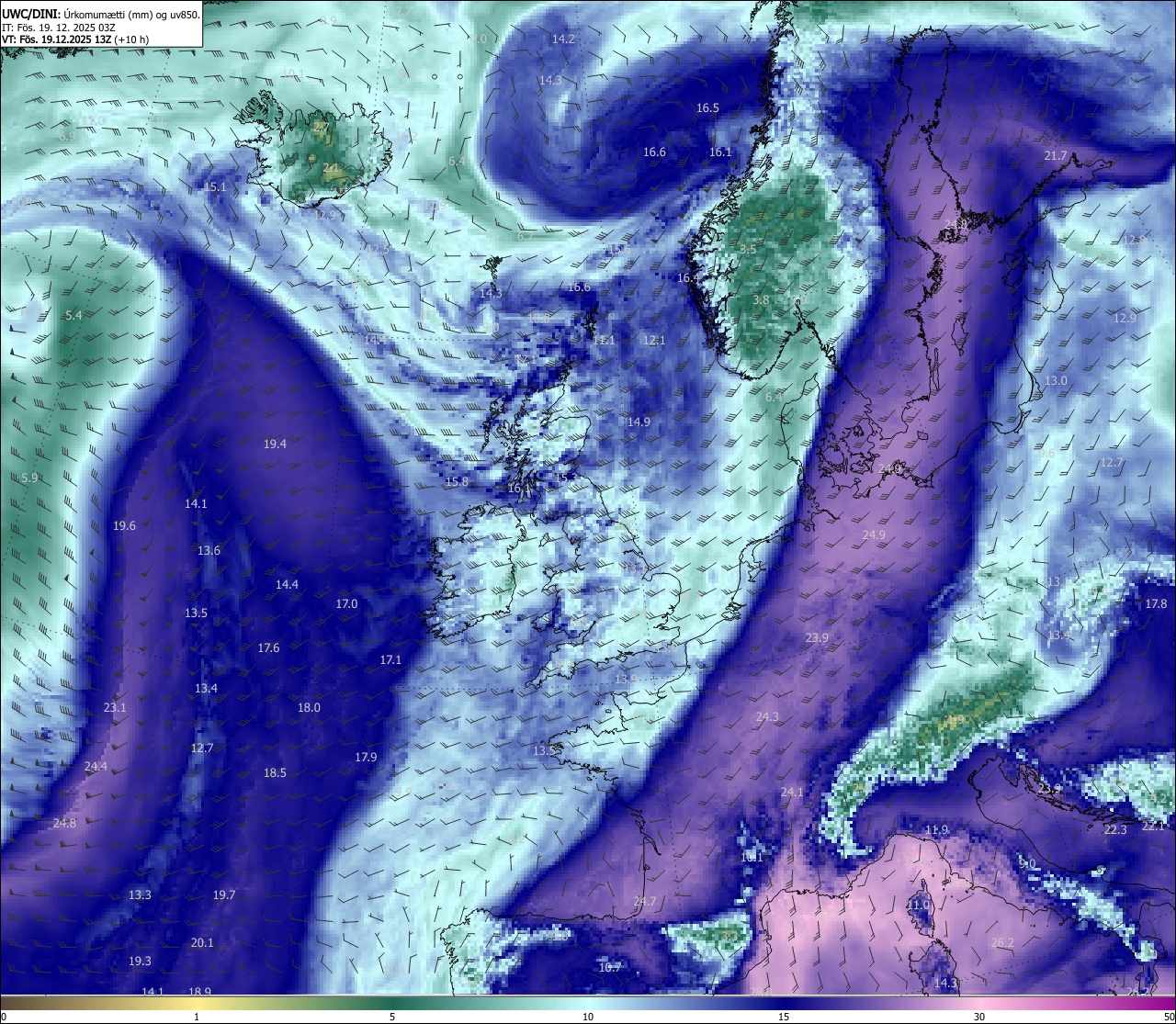Click the 17.8 value on the east edge
The width and height of the screenshot is (1176, 1024).
[1156, 603]
